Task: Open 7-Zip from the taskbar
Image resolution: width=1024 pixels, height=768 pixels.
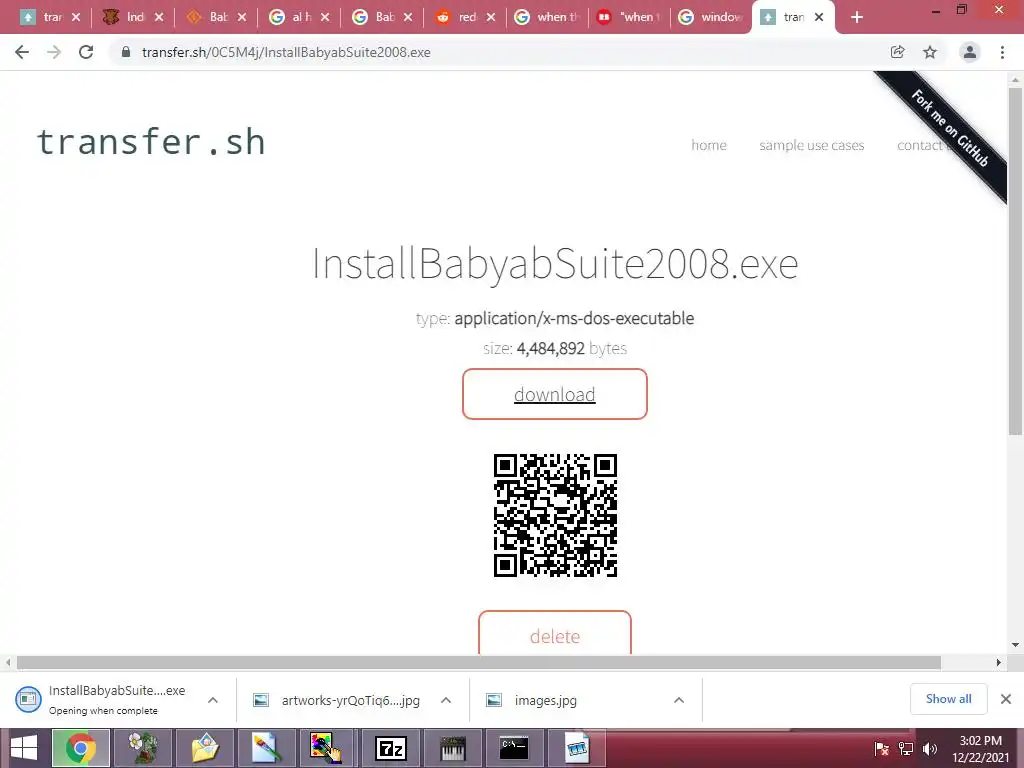Action: point(391,748)
